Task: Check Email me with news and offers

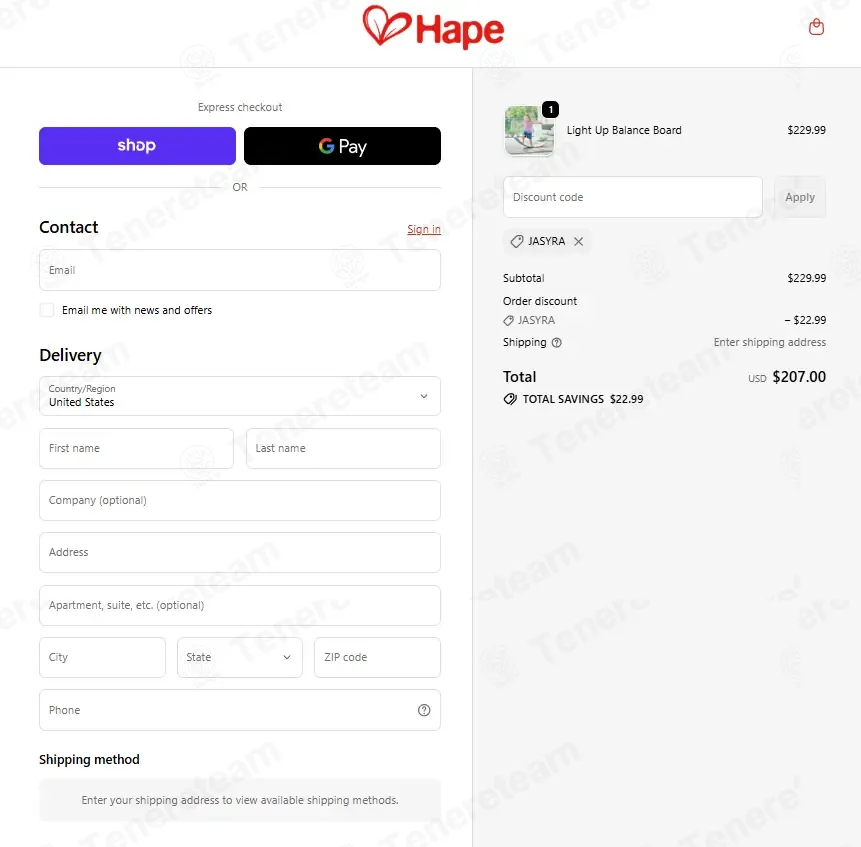Action: click(x=47, y=310)
